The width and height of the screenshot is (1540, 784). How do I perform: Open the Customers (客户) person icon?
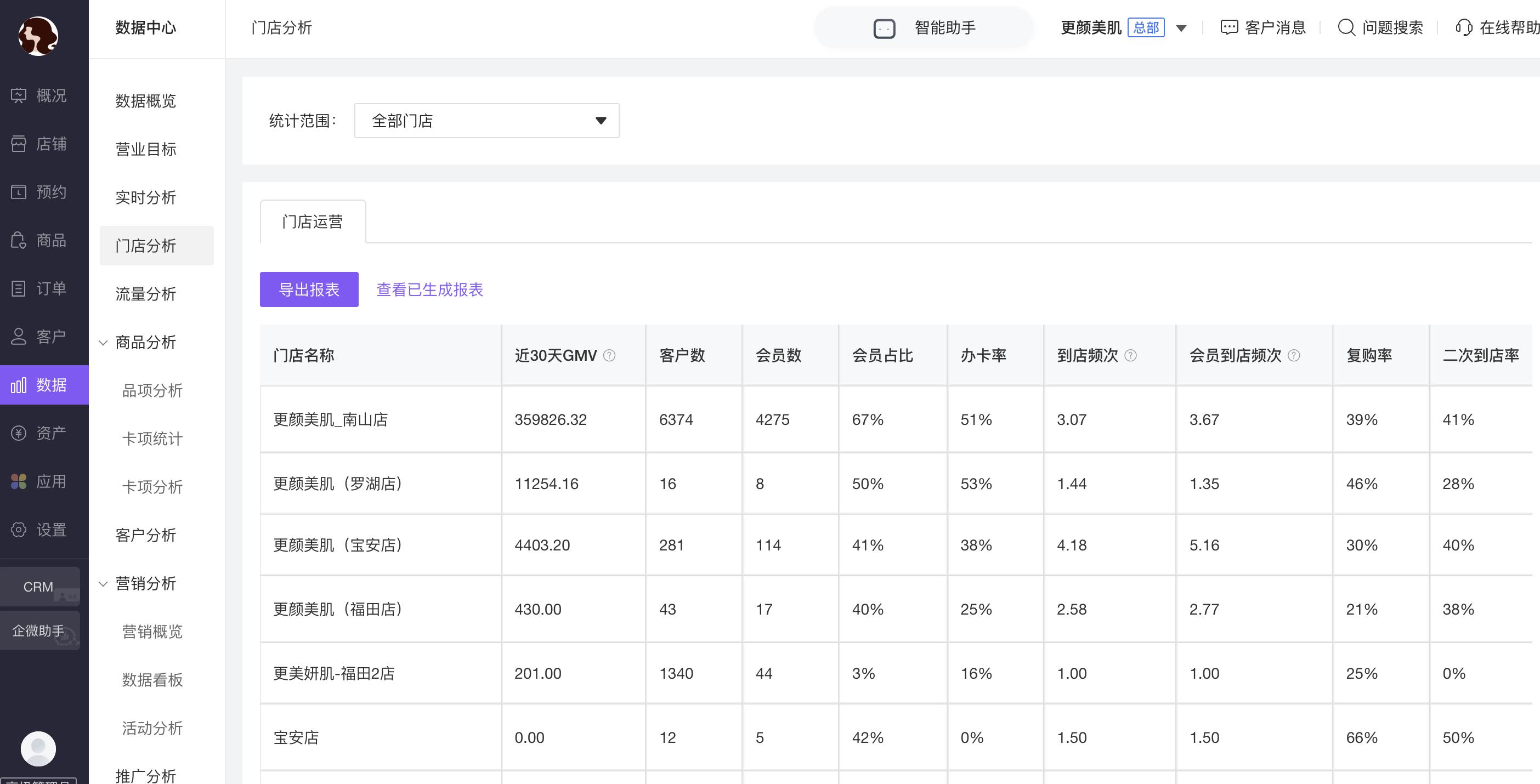(x=19, y=337)
